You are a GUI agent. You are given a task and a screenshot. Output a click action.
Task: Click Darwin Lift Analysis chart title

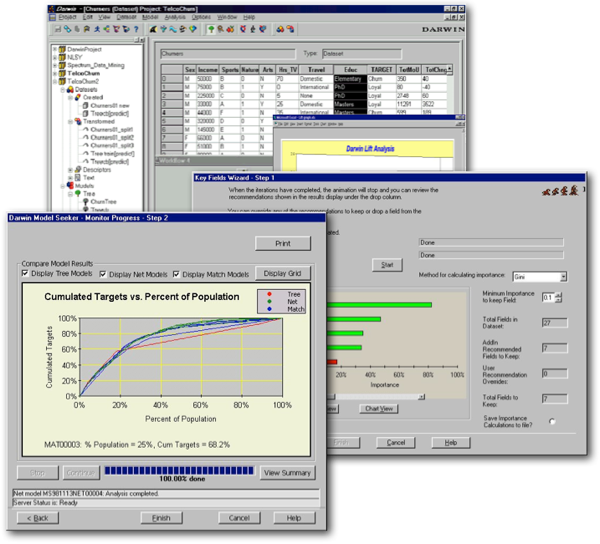tap(370, 149)
